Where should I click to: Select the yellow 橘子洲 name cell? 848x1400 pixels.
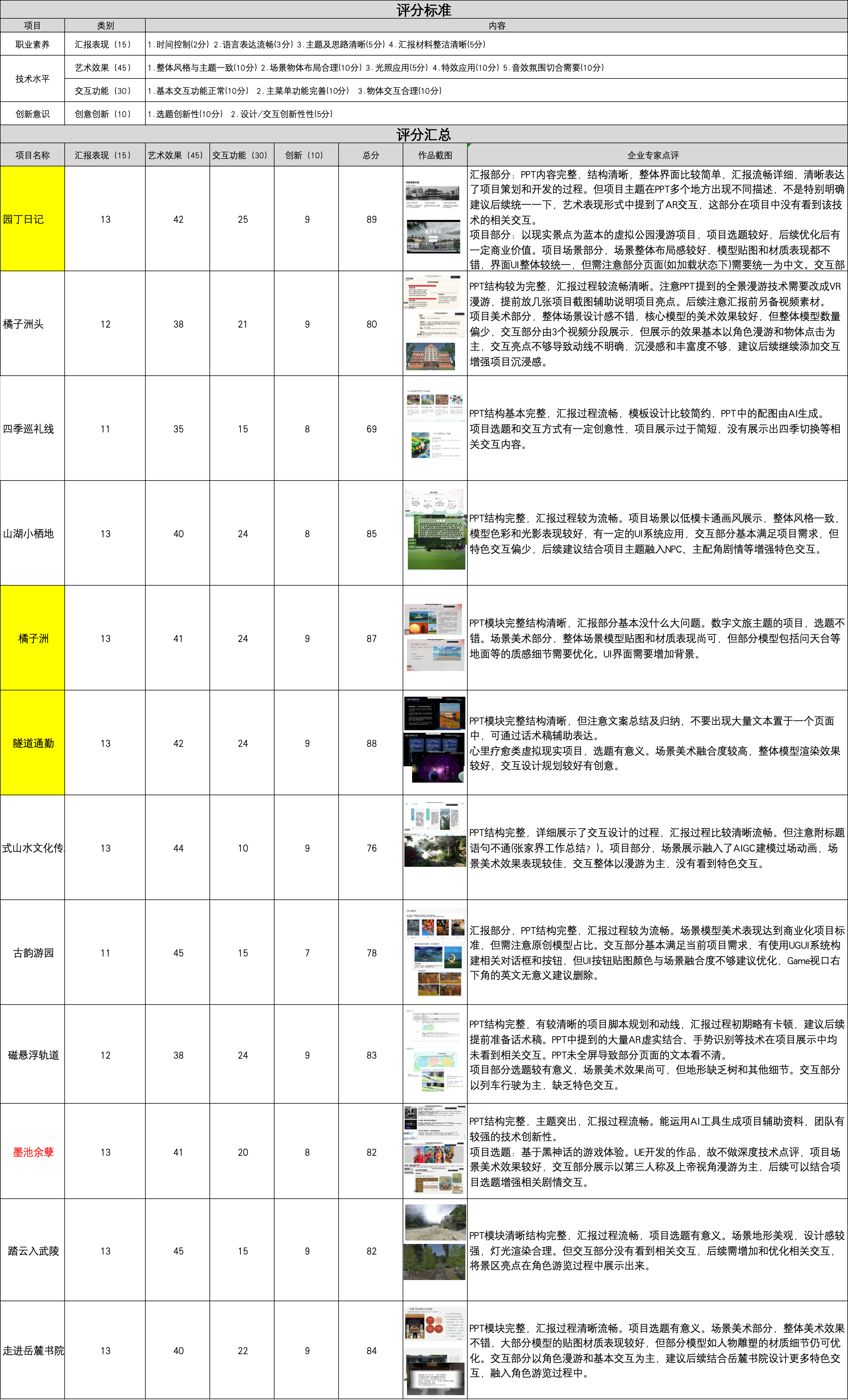pos(32,638)
